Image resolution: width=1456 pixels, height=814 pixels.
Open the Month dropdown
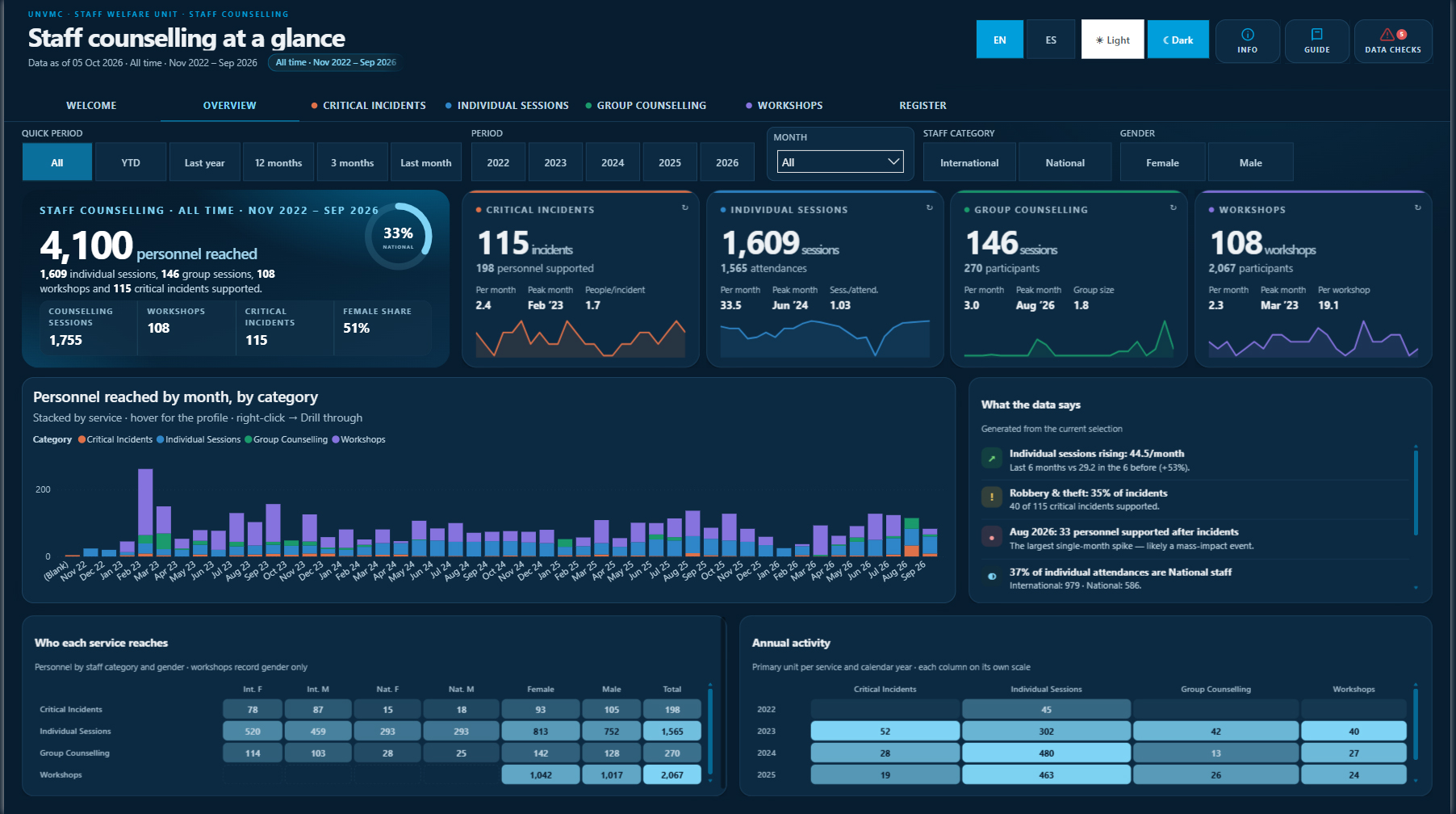pyautogui.click(x=839, y=162)
